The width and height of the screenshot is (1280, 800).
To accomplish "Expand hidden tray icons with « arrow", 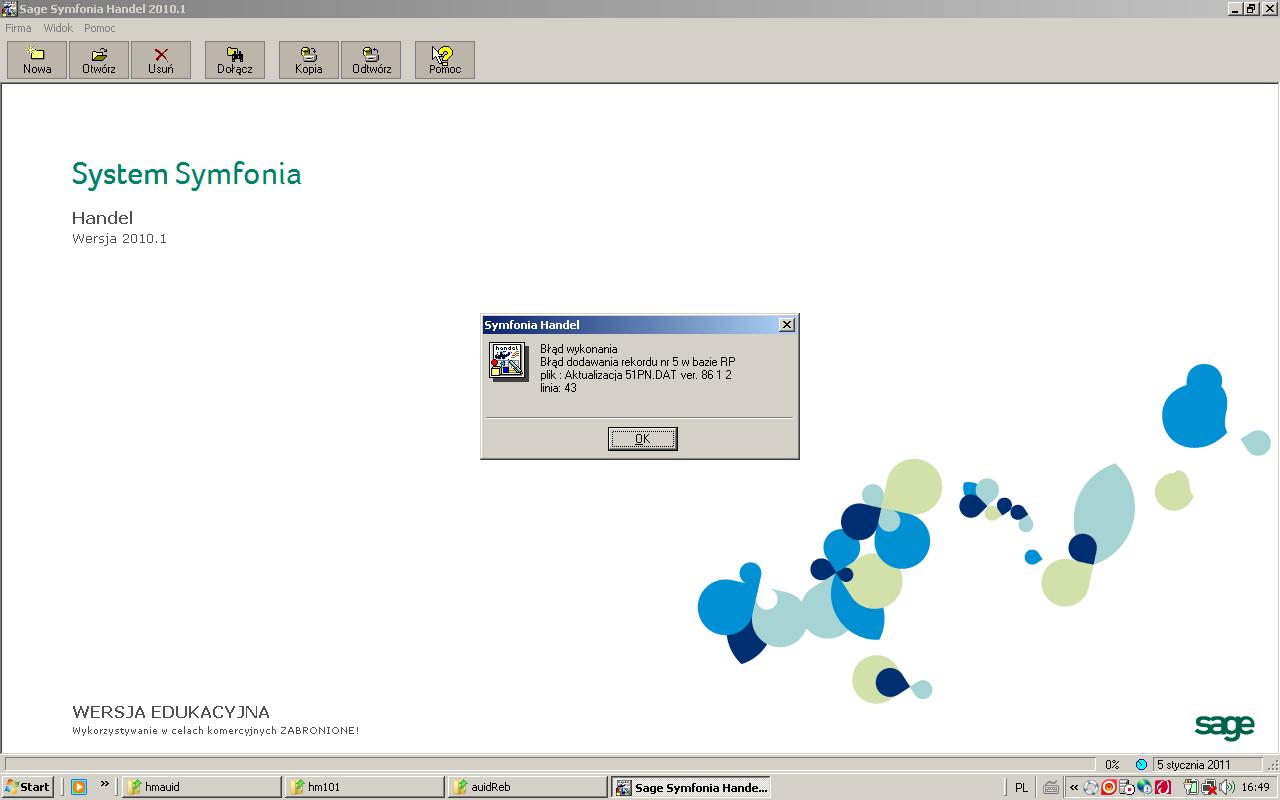I will tap(1074, 787).
